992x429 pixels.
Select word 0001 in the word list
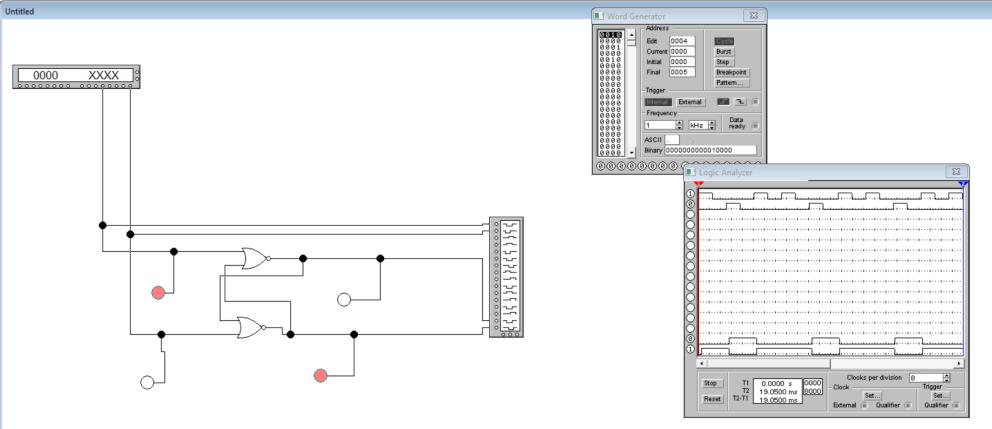[611, 47]
